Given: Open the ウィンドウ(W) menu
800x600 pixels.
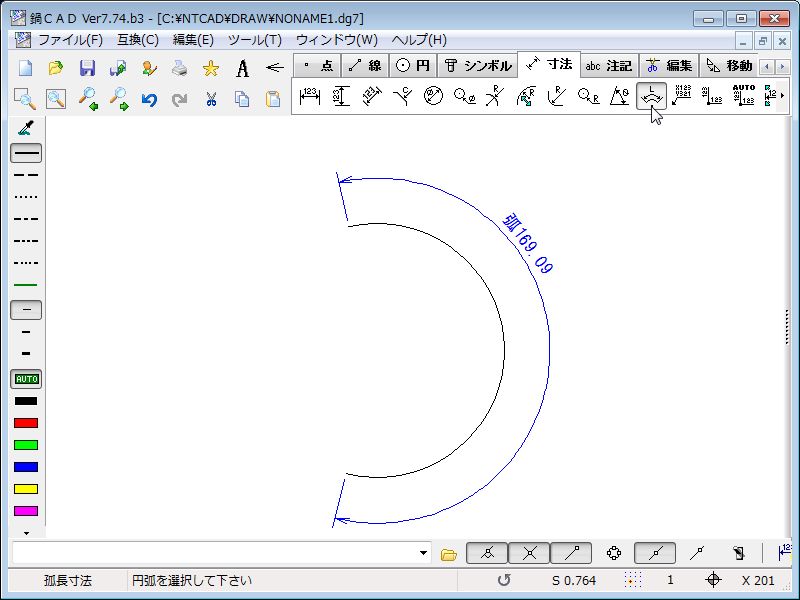Looking at the screenshot, I should (337, 40).
